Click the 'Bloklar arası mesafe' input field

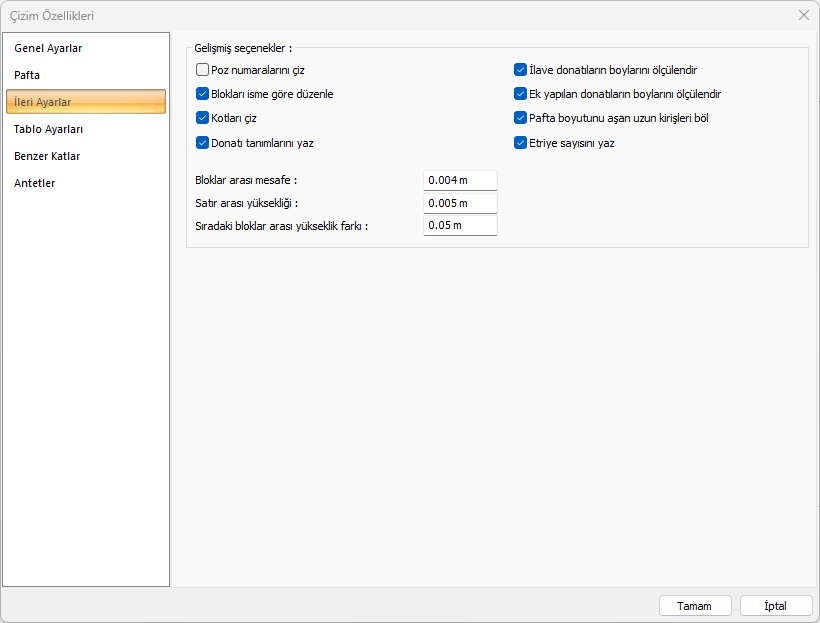click(x=459, y=180)
